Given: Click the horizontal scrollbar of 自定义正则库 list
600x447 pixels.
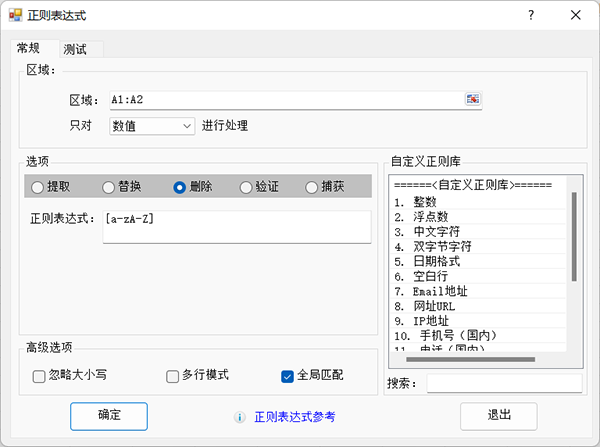Looking at the screenshot, I should (x=471, y=359).
